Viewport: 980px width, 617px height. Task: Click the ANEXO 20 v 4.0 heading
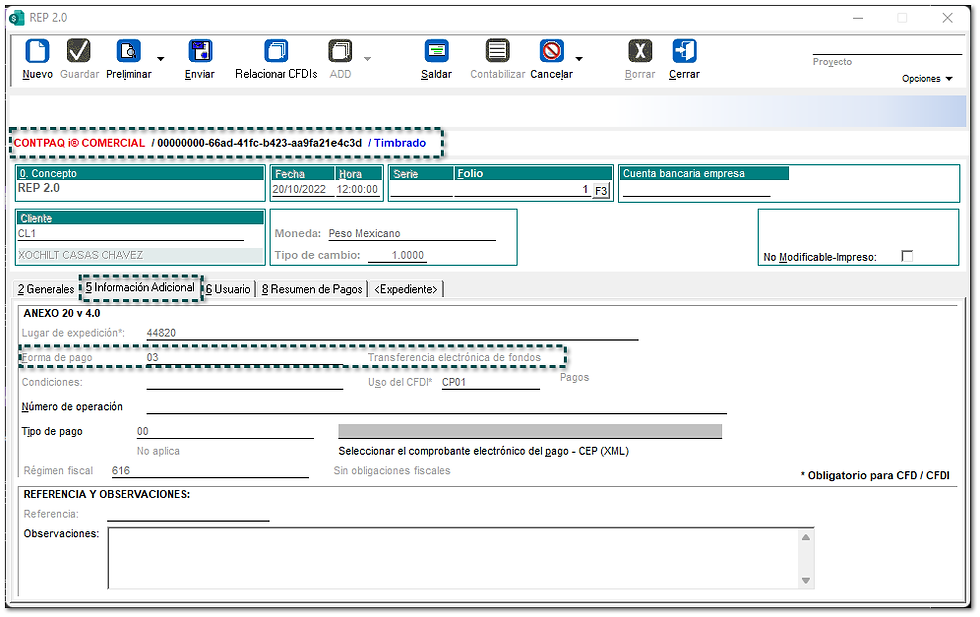(62, 313)
